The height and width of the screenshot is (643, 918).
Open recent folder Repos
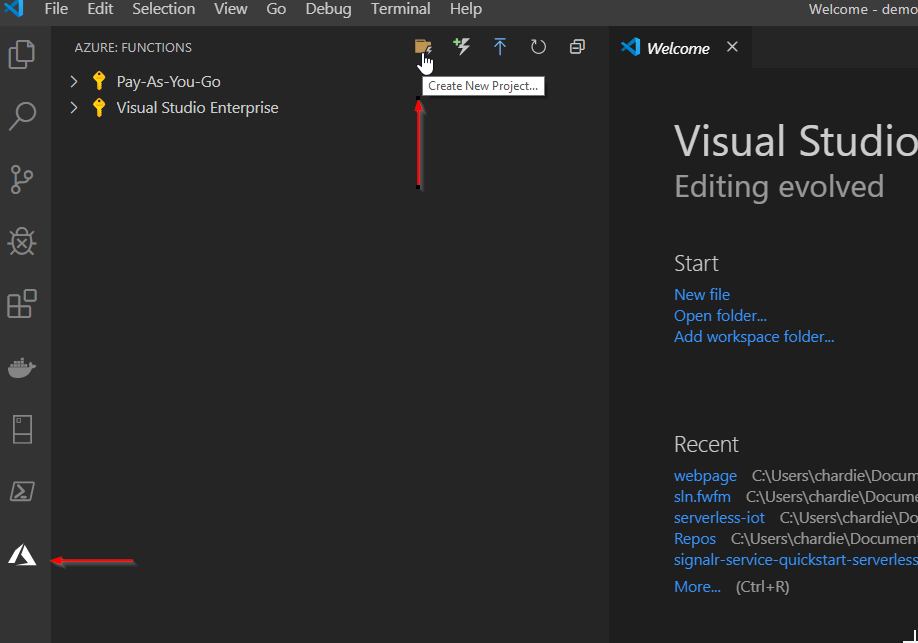coord(695,539)
